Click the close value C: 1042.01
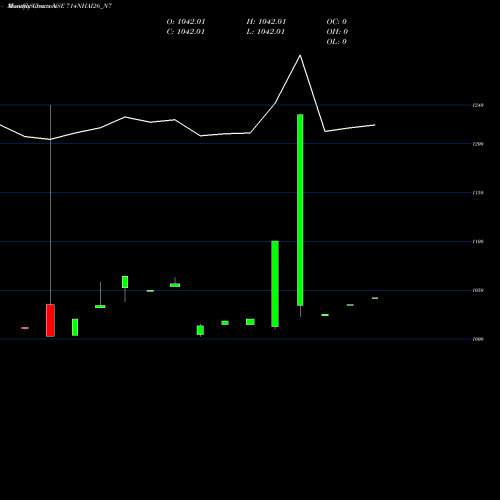The width and height of the screenshot is (500, 500). click(186, 32)
